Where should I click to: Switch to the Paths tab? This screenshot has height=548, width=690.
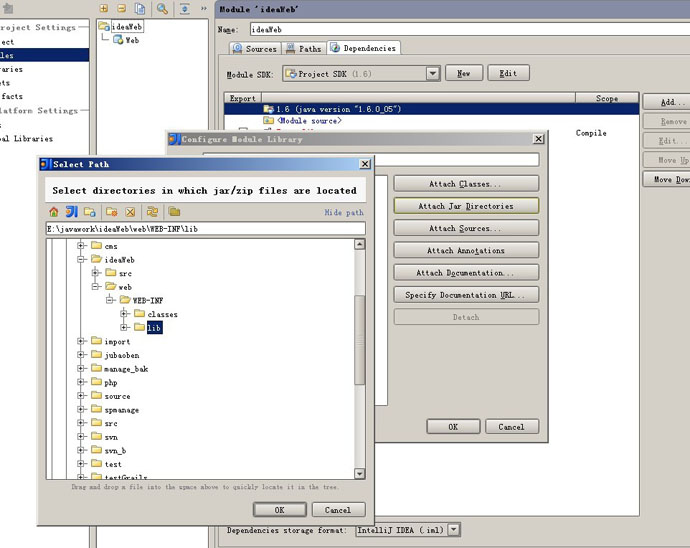(x=305, y=48)
